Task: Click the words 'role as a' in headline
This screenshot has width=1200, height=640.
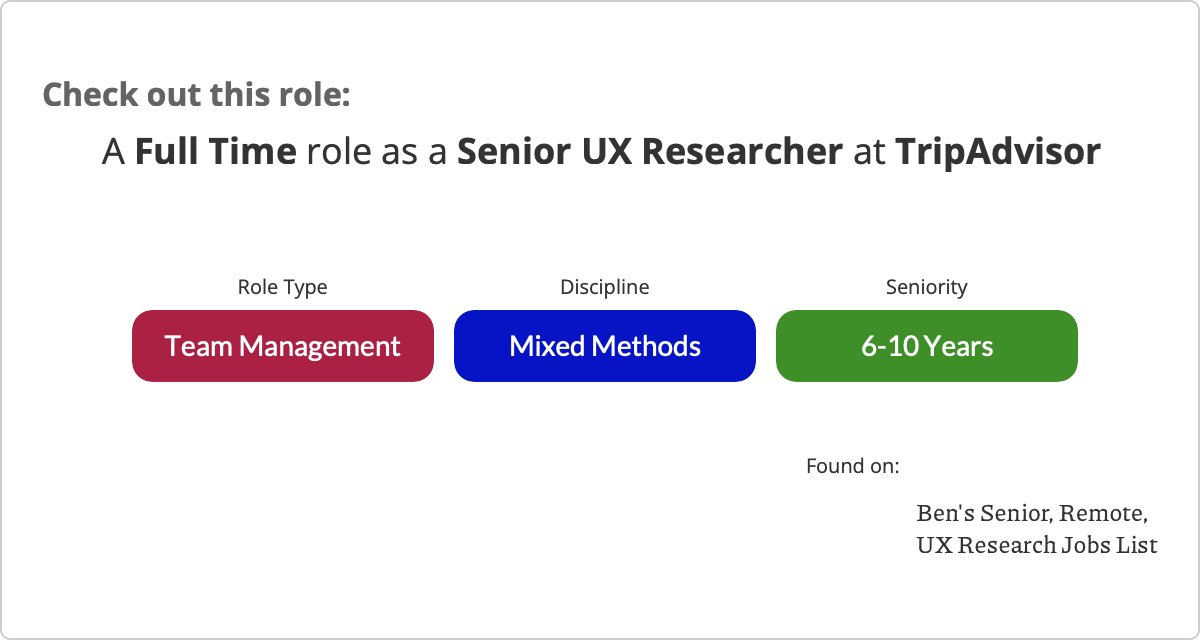Action: coord(377,152)
